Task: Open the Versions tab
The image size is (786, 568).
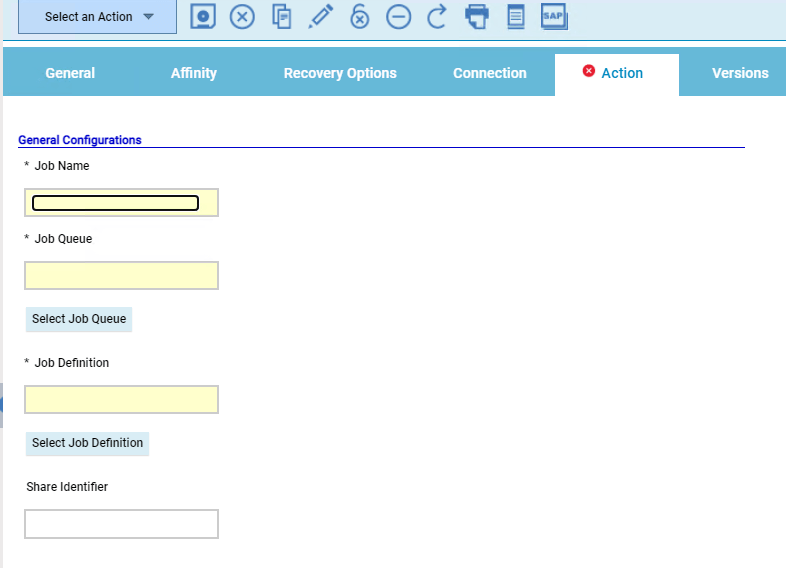Action: [x=740, y=73]
